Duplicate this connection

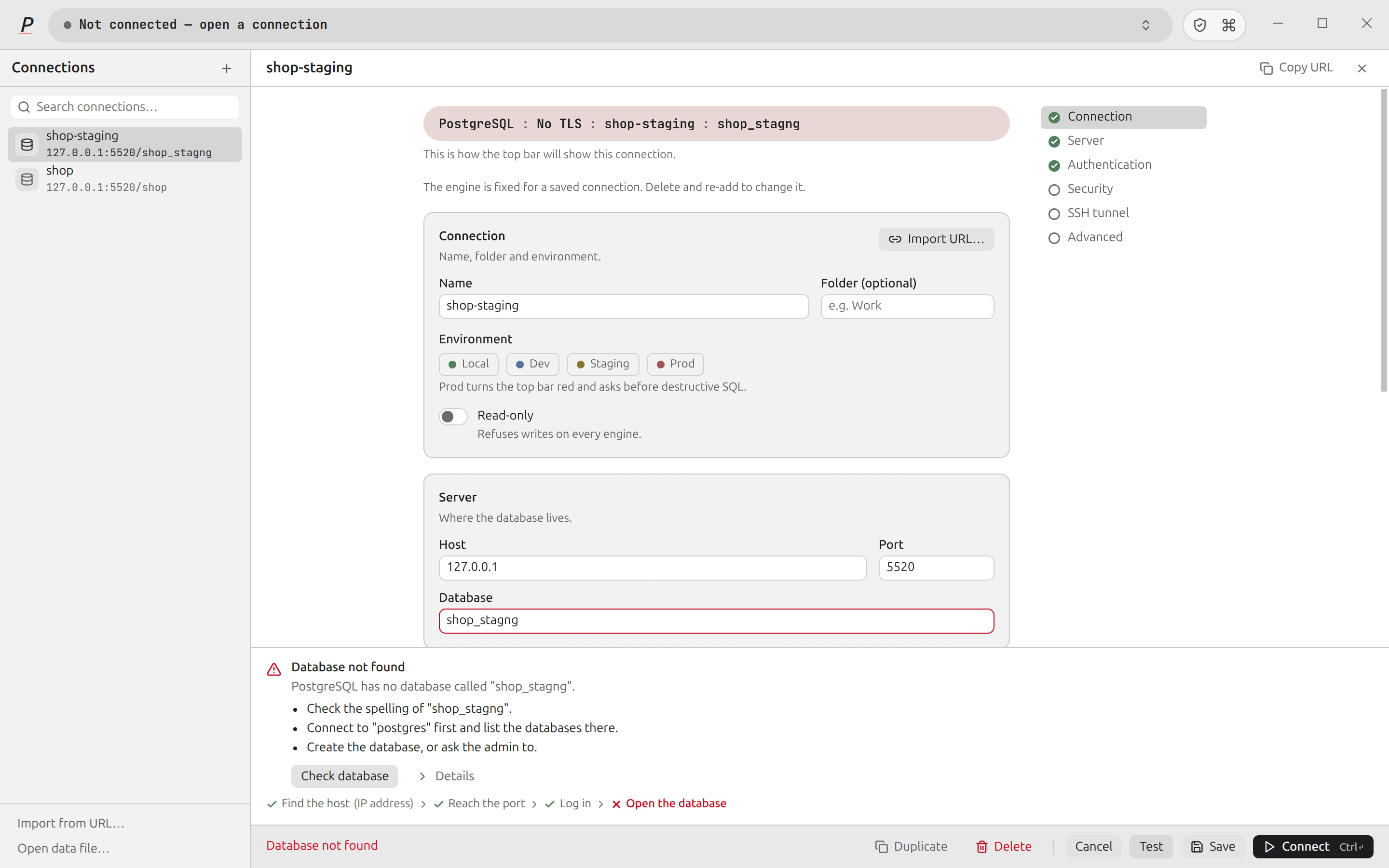point(911,846)
